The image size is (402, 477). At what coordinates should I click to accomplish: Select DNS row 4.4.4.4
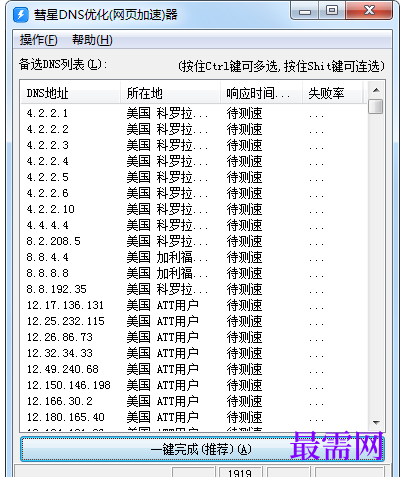pyautogui.click(x=193, y=225)
